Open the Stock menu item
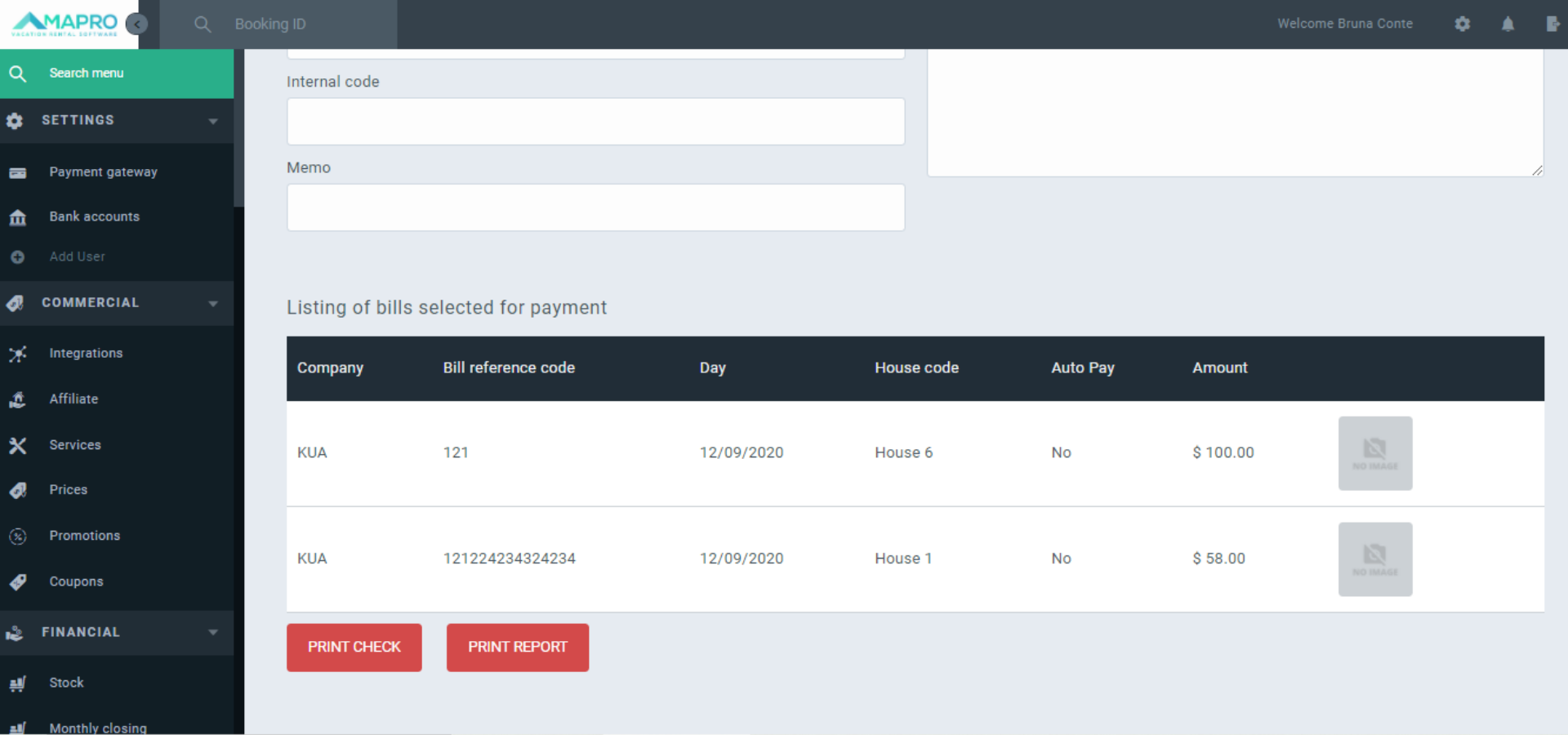The width and height of the screenshot is (1568, 735). 66,683
